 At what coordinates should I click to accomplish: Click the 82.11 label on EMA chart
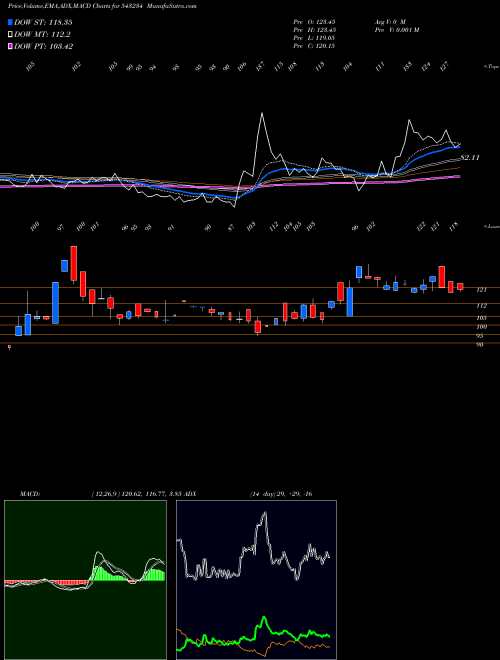470,157
